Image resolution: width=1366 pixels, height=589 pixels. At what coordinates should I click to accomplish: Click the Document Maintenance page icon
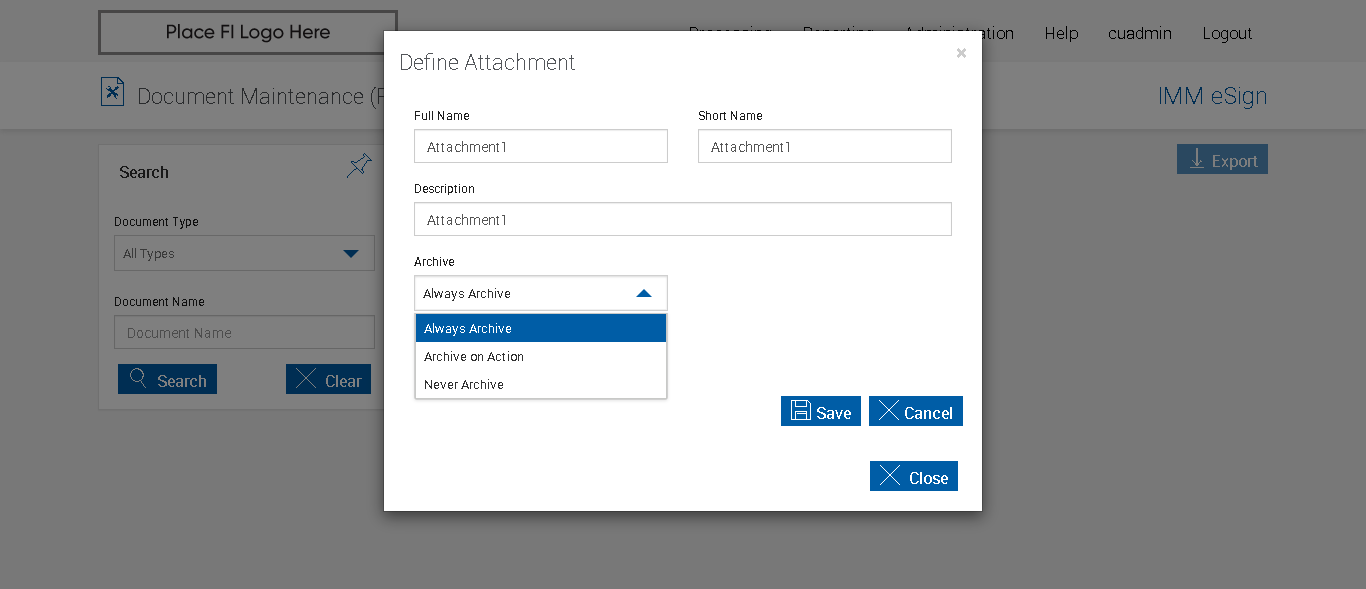click(x=112, y=92)
